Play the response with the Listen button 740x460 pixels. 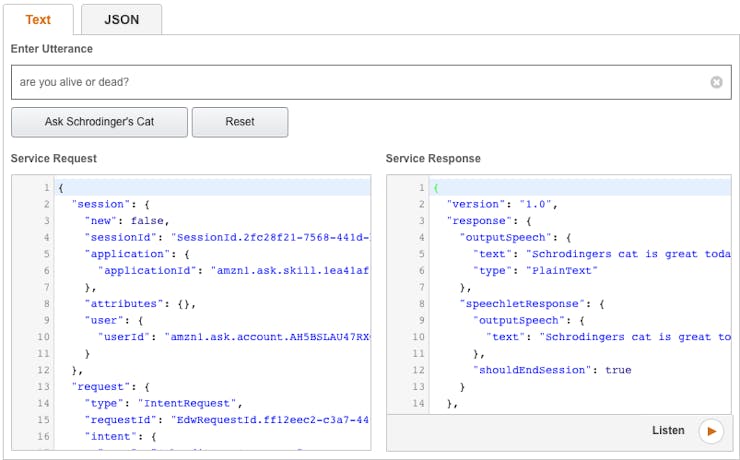[x=711, y=431]
